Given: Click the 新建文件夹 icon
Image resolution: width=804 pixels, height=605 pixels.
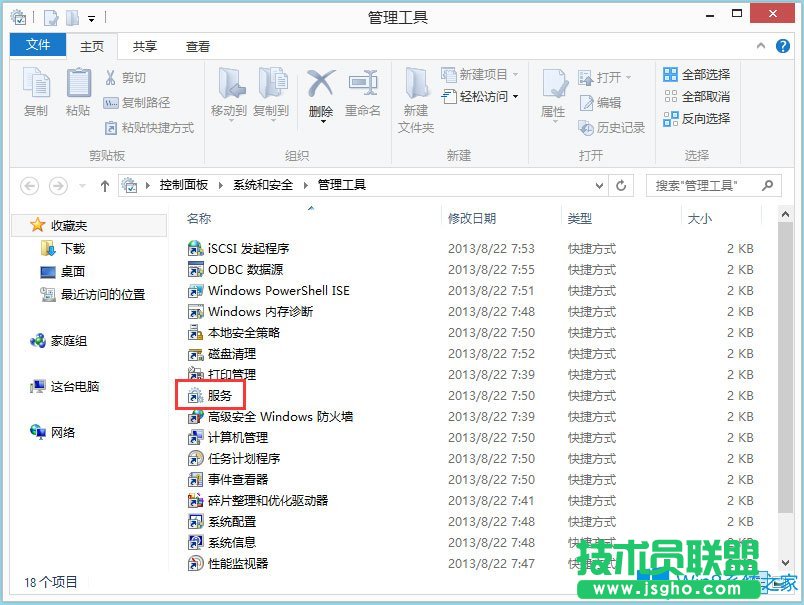Looking at the screenshot, I should pos(416,96).
